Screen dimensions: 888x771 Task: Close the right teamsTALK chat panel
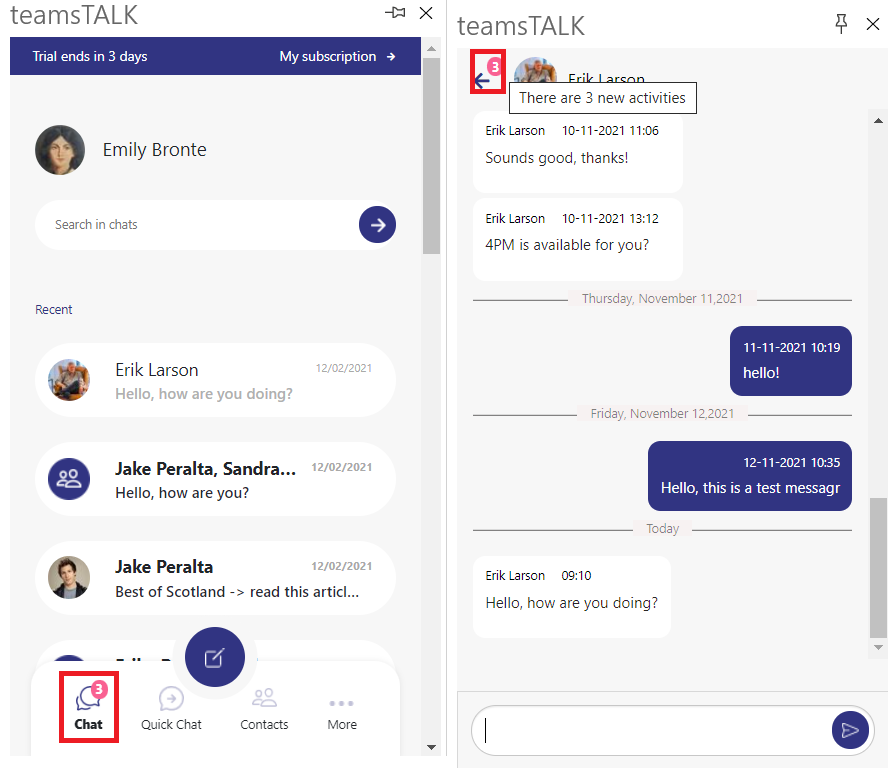point(873,24)
